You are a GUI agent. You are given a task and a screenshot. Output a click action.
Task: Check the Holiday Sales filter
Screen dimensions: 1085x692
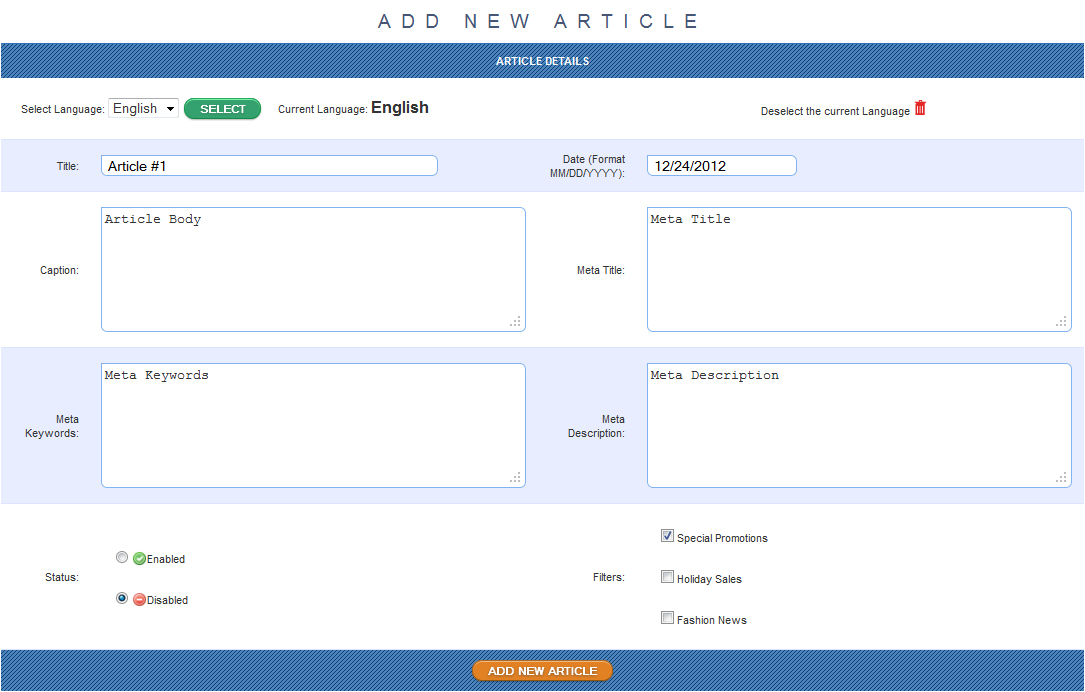tap(667, 577)
